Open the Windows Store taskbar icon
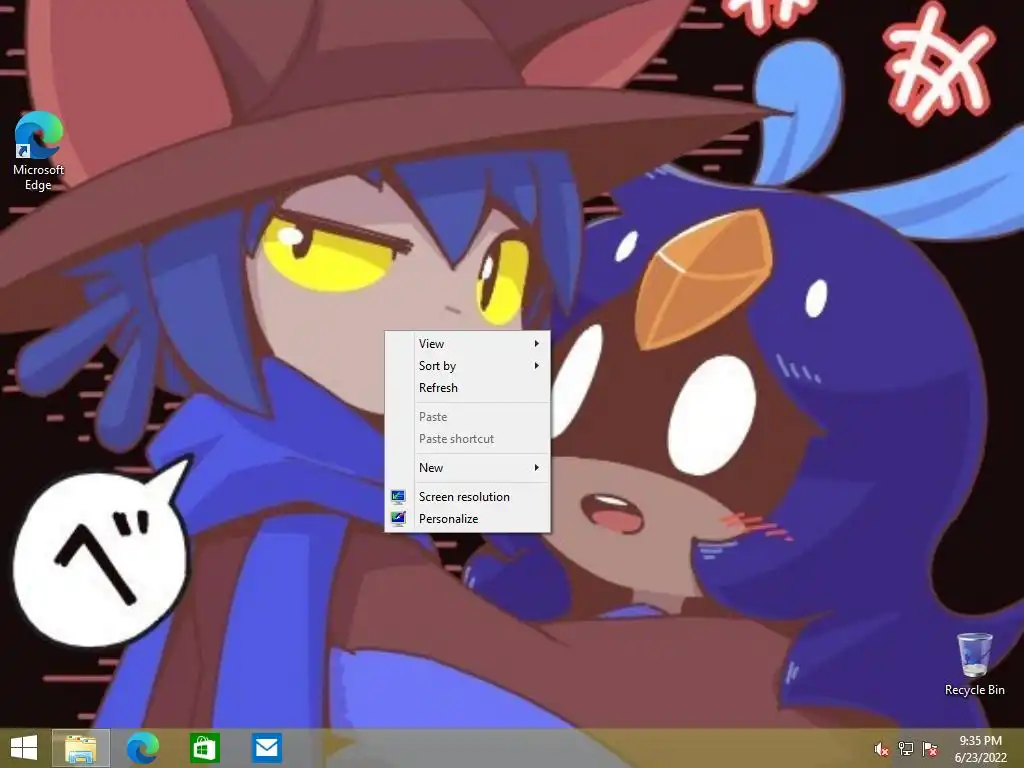The height and width of the screenshot is (768, 1024). coord(204,748)
